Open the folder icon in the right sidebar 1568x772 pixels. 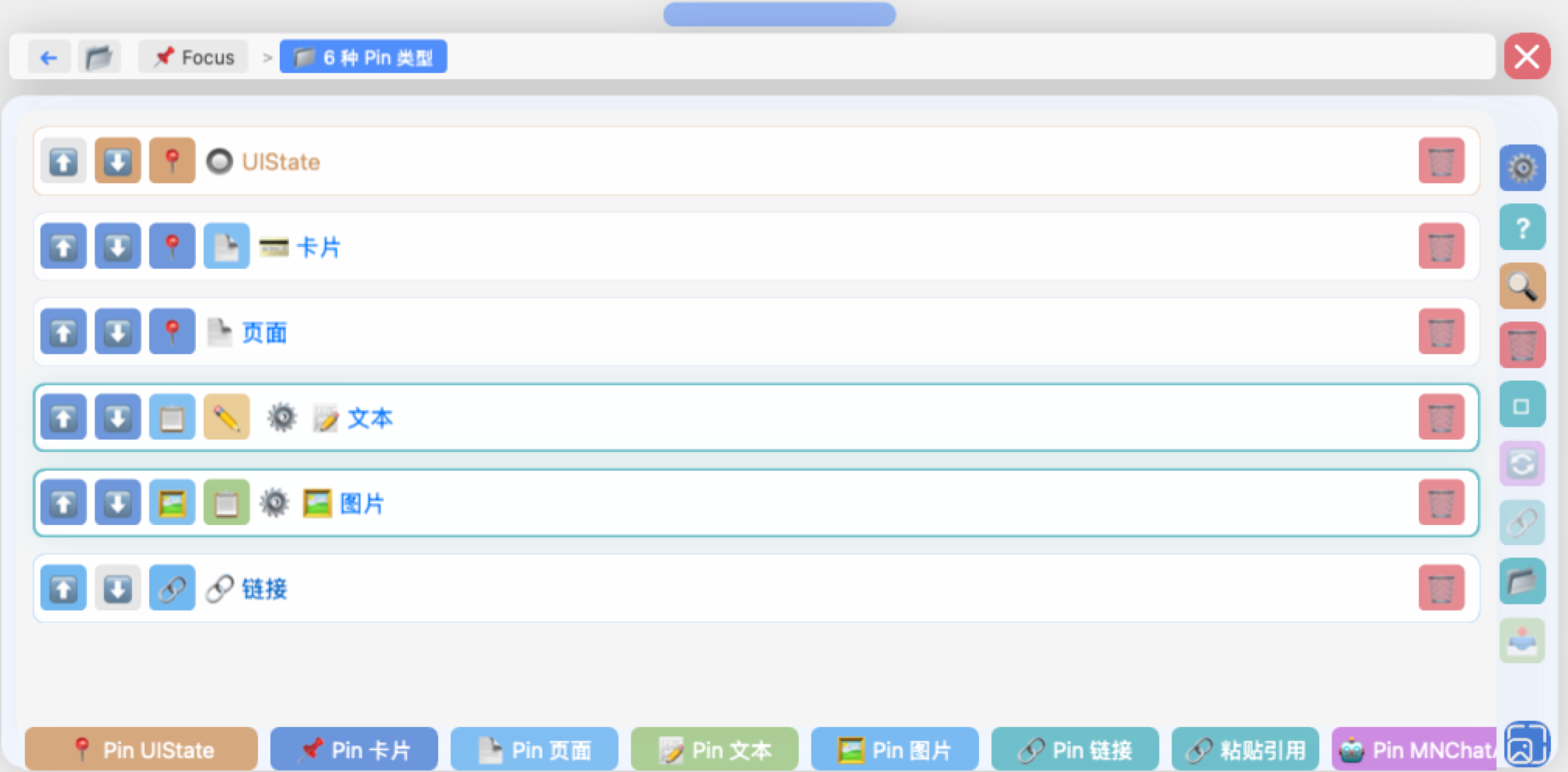pos(1521,582)
